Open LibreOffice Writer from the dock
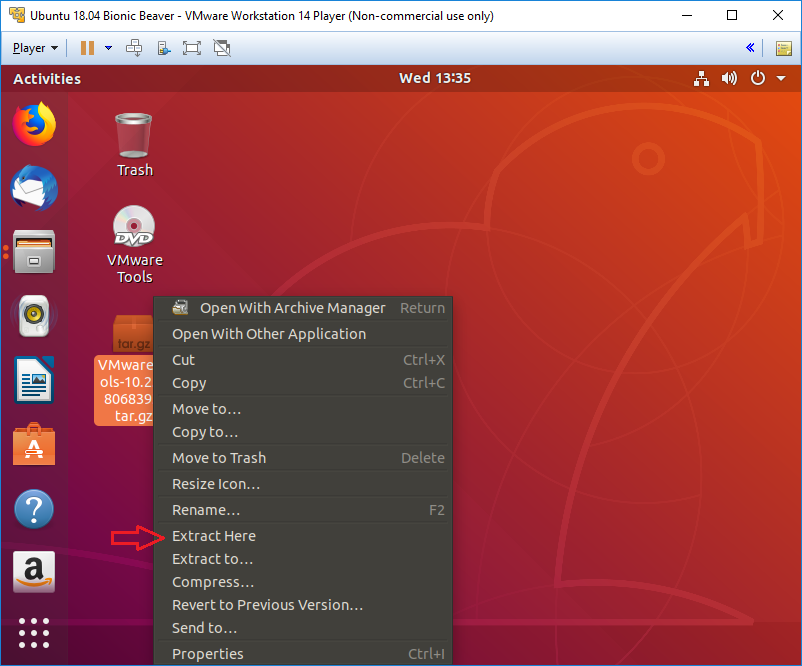This screenshot has width=802, height=666. 34,380
